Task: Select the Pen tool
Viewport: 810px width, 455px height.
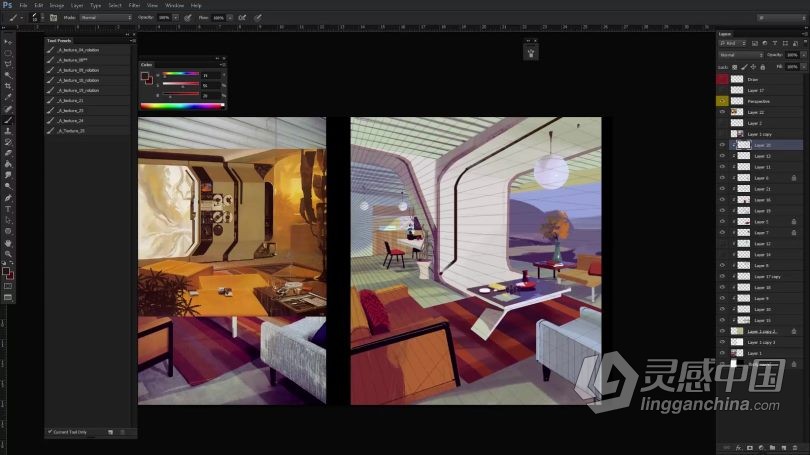Action: (8, 198)
